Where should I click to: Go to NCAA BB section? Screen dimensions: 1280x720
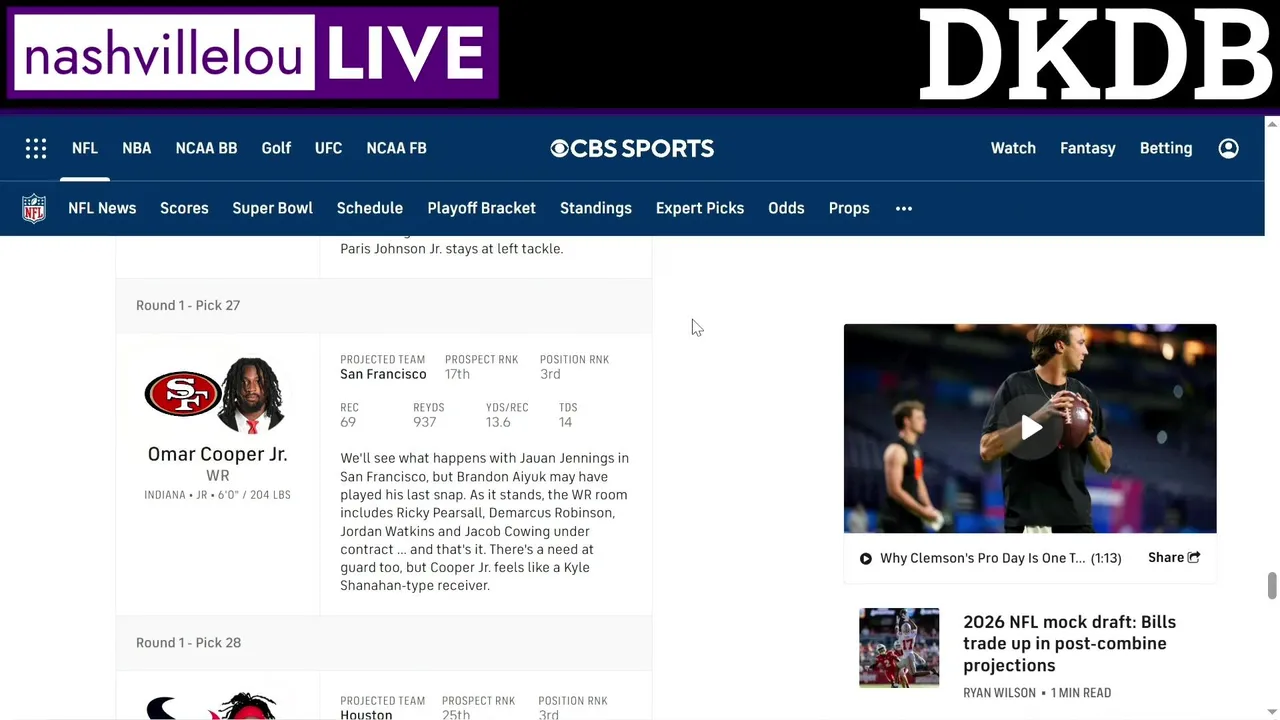(x=207, y=148)
